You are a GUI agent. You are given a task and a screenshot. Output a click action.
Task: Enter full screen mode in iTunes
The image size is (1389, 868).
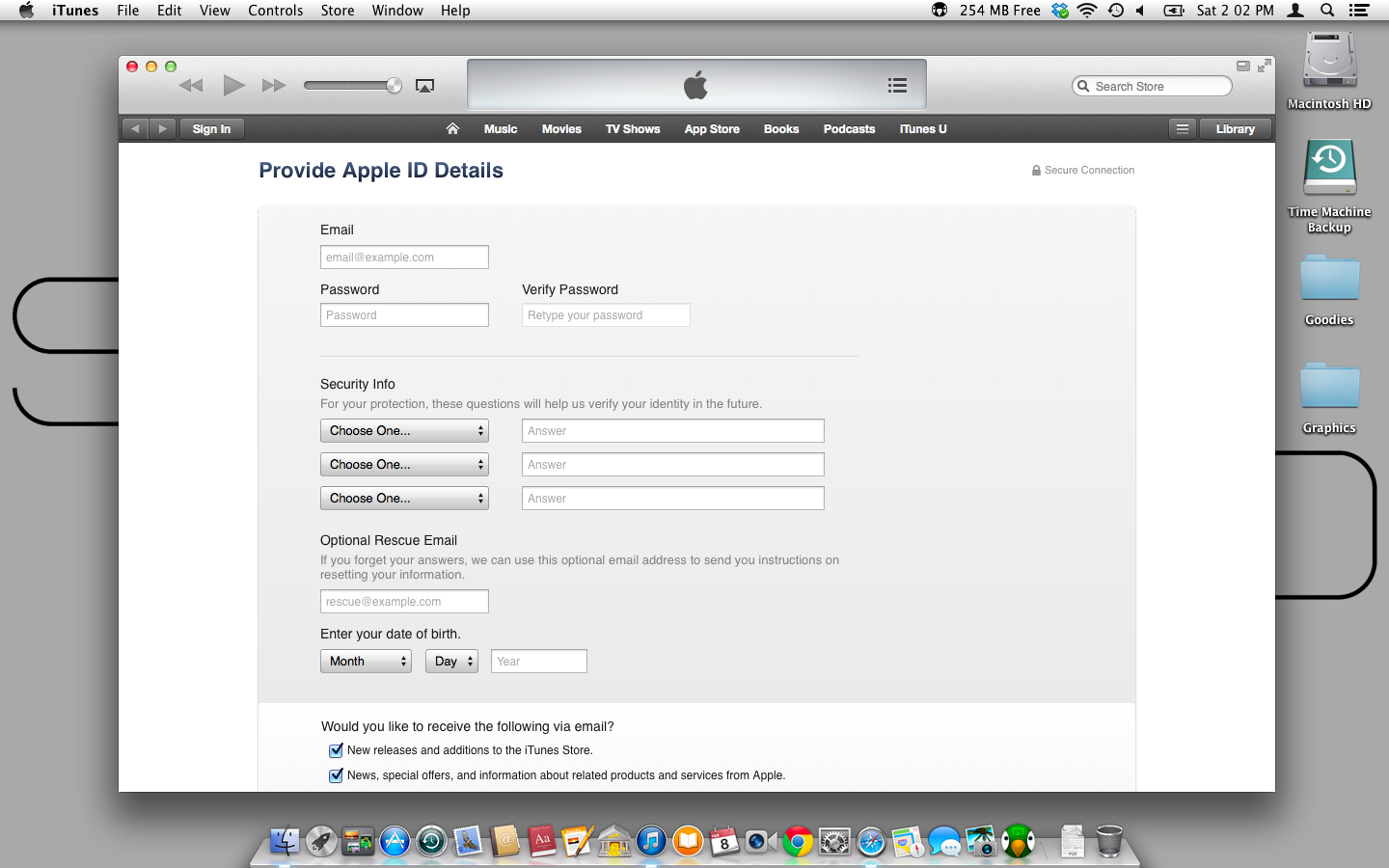pos(1264,66)
